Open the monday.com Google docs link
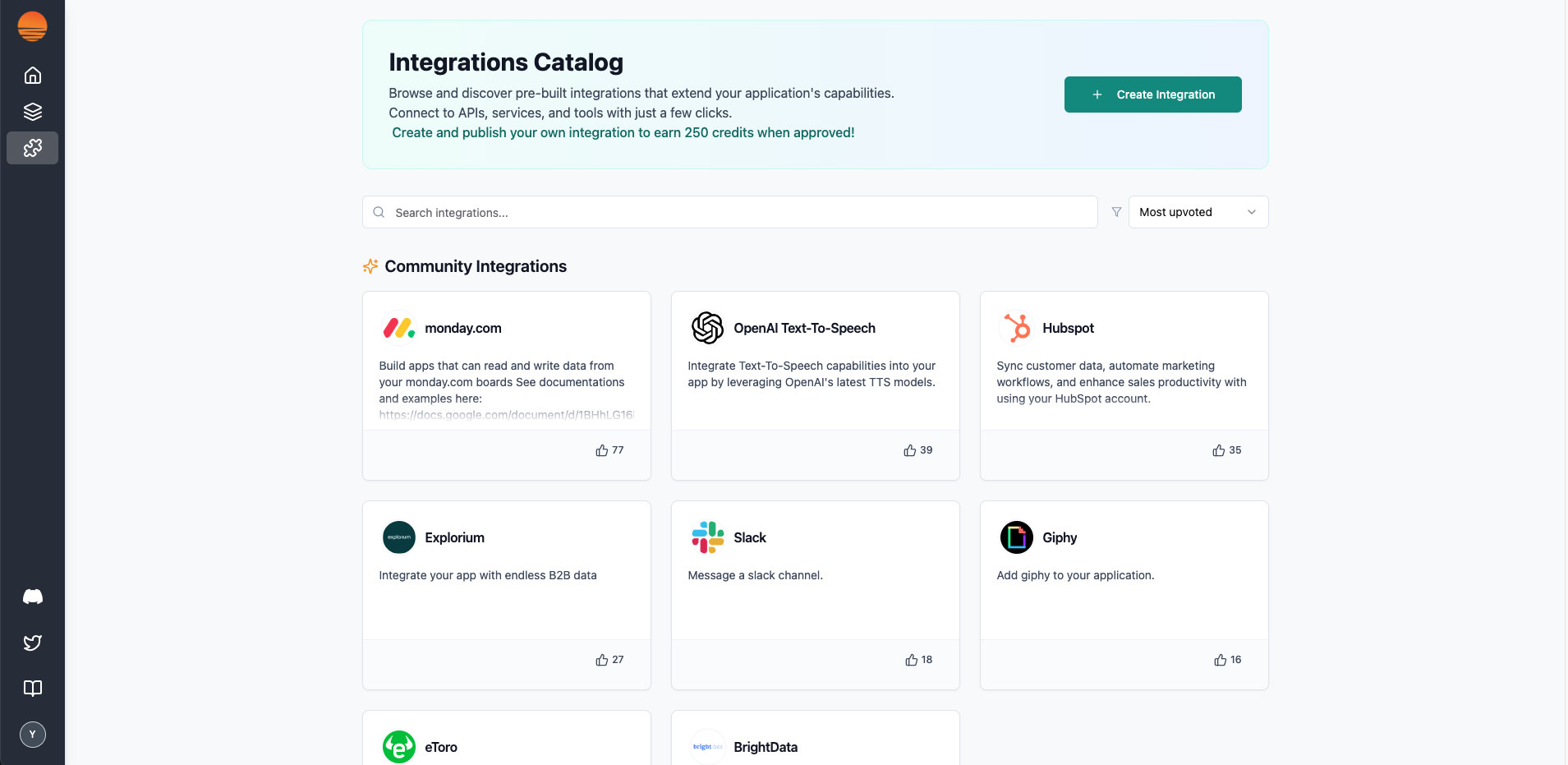This screenshot has height=765, width=1568. click(x=507, y=415)
